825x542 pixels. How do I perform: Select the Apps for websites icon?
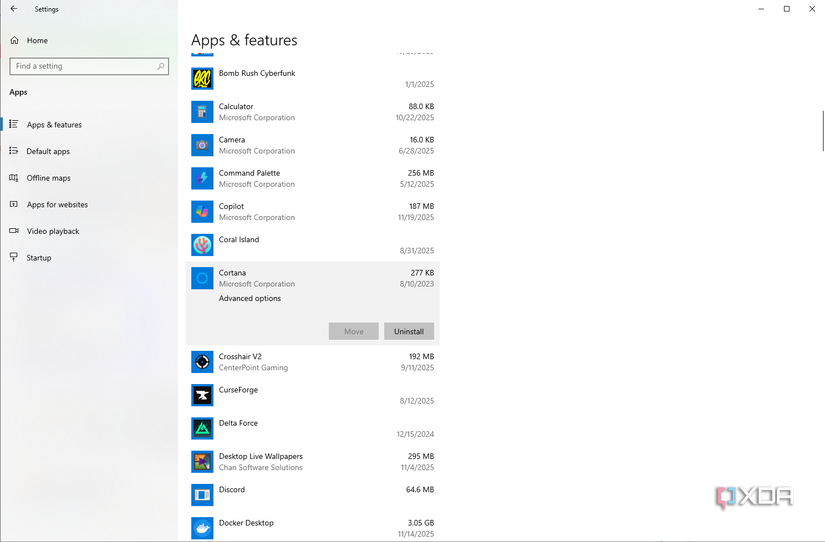click(14, 204)
